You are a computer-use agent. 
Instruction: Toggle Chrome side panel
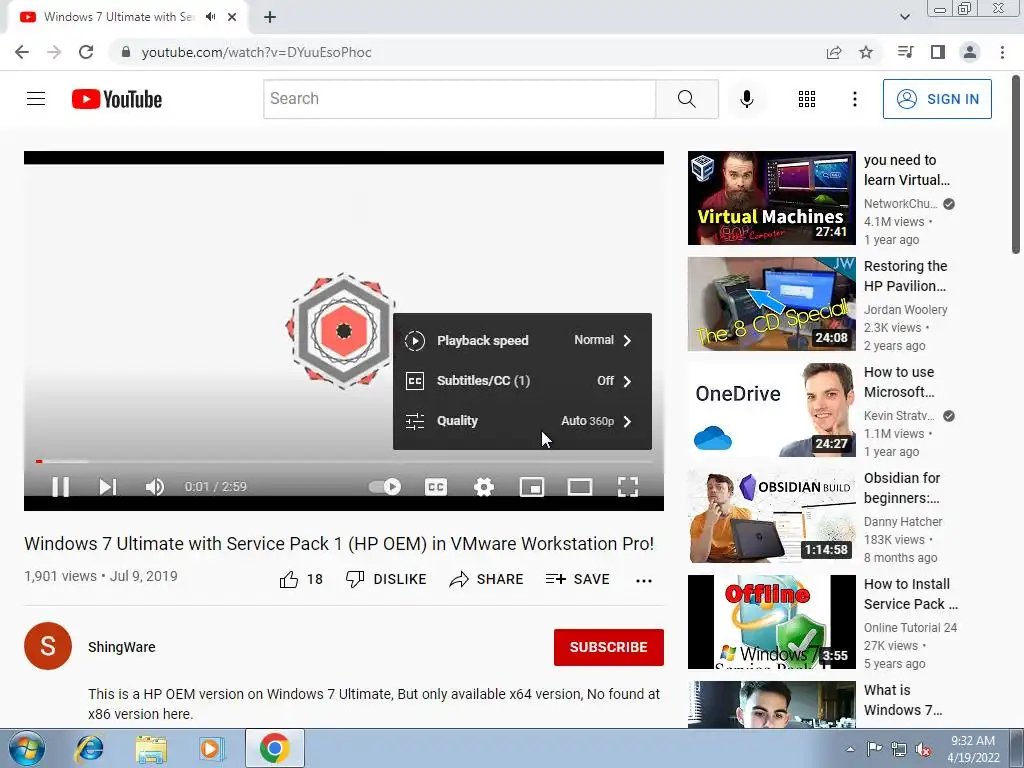(938, 52)
